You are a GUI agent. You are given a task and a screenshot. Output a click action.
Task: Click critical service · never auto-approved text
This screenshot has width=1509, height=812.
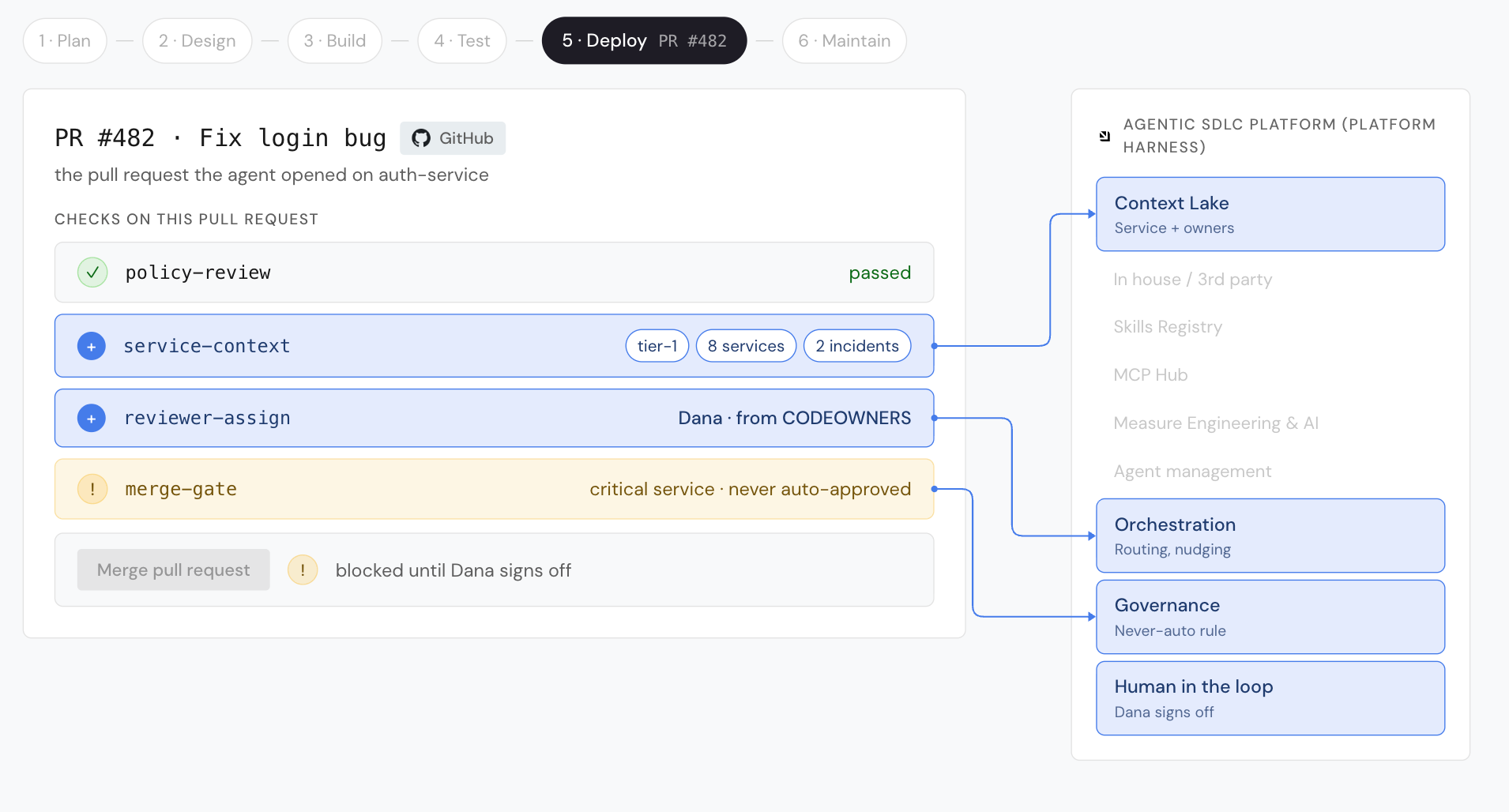[751, 489]
